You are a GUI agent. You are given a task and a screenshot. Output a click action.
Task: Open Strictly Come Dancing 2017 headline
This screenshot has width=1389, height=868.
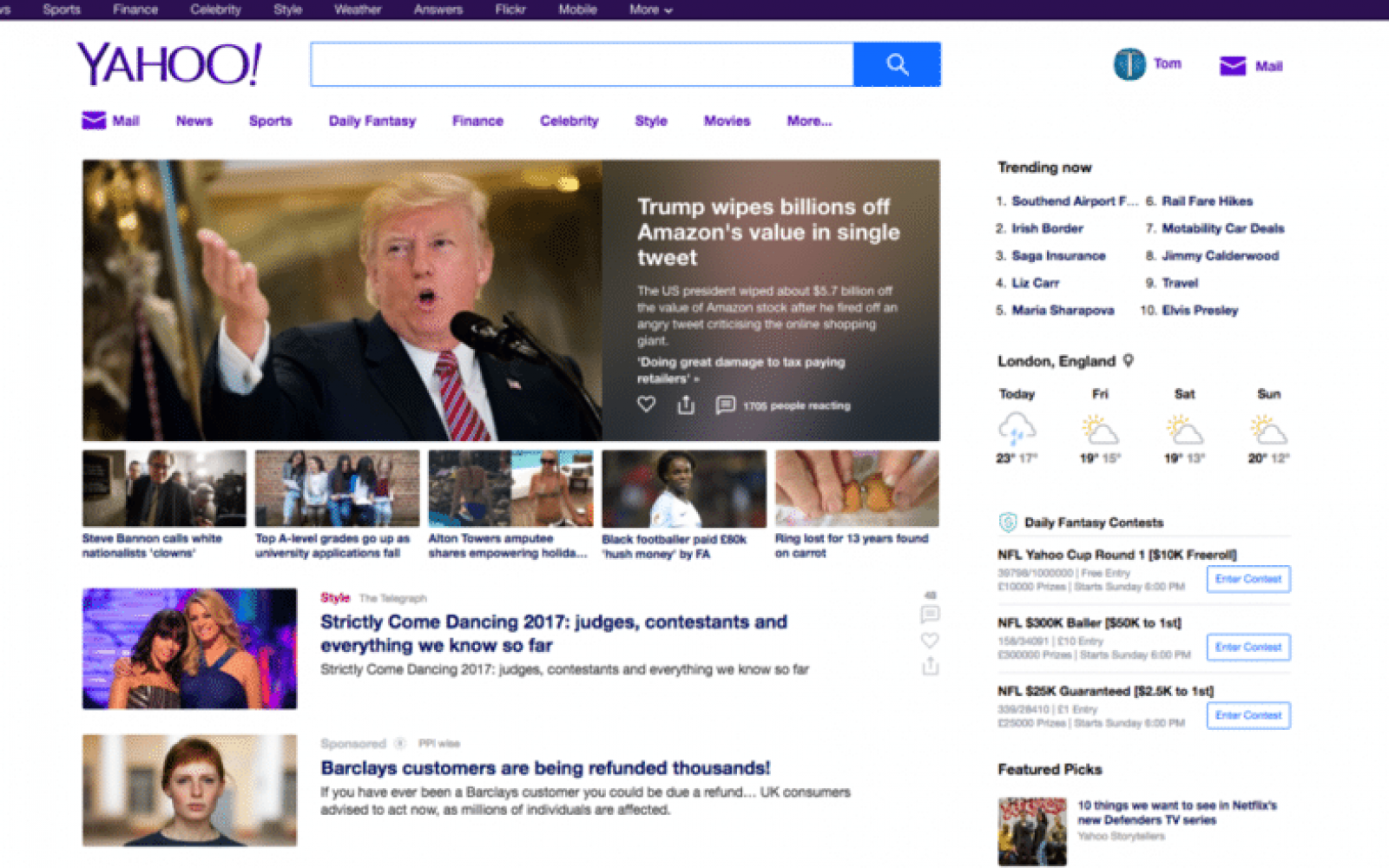(554, 634)
